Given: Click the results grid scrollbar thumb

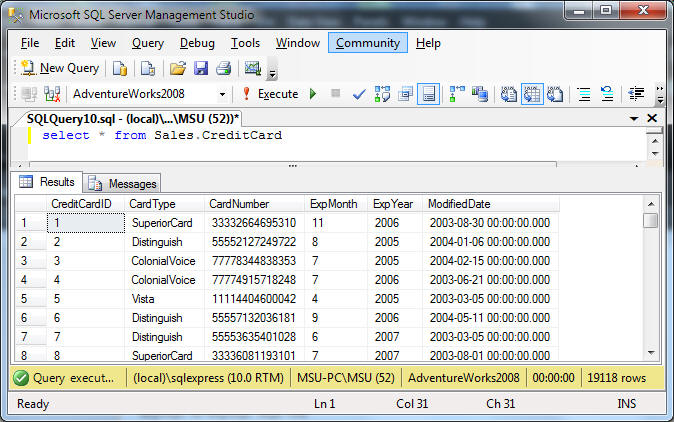Looking at the screenshot, I should [x=651, y=220].
